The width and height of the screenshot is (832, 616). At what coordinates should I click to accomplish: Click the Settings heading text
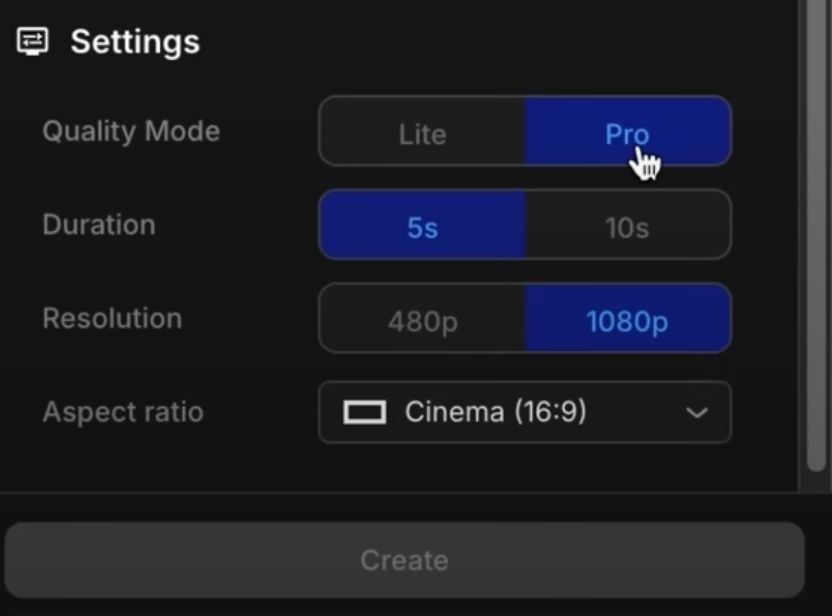pos(135,42)
